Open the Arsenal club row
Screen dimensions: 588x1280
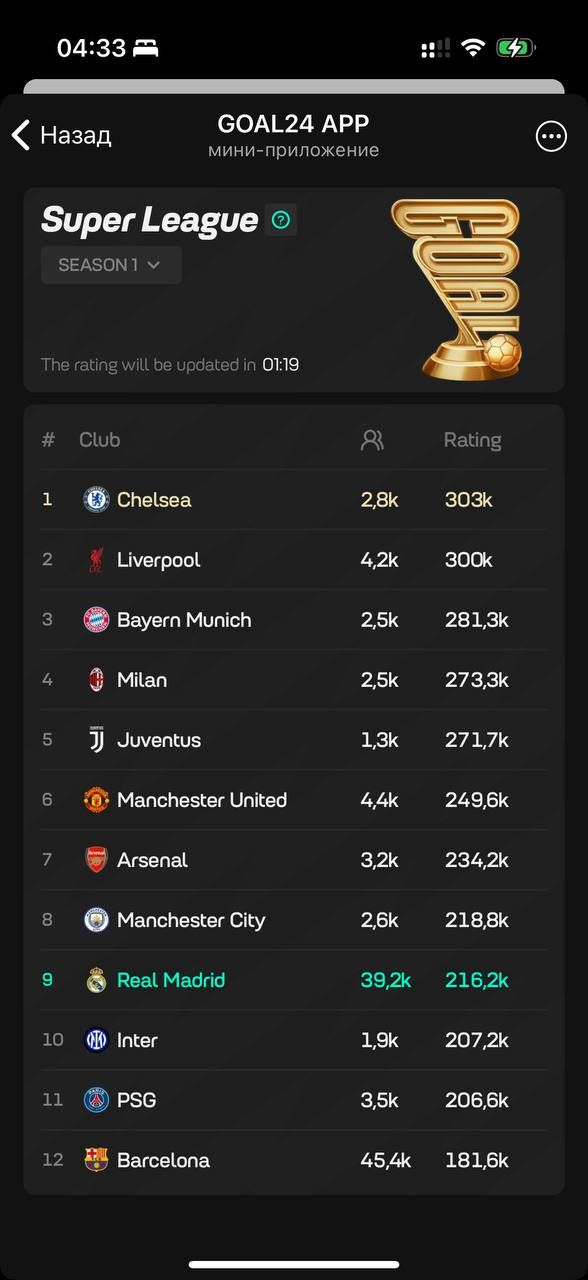pyautogui.click(x=294, y=860)
